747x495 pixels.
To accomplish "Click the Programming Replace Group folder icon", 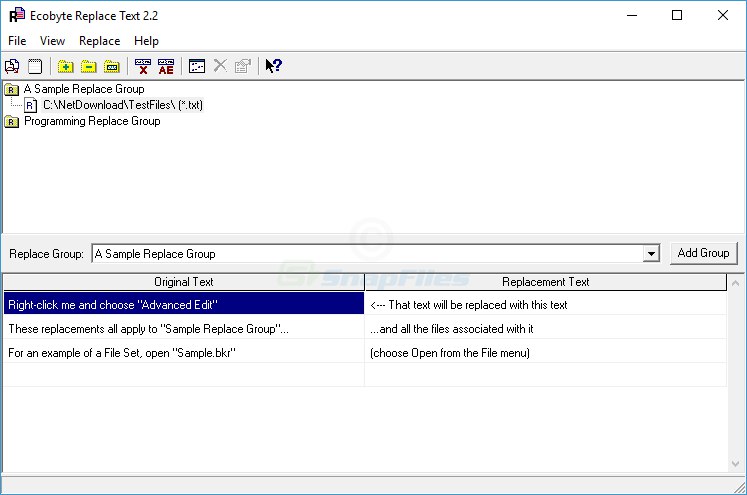I will (11, 121).
